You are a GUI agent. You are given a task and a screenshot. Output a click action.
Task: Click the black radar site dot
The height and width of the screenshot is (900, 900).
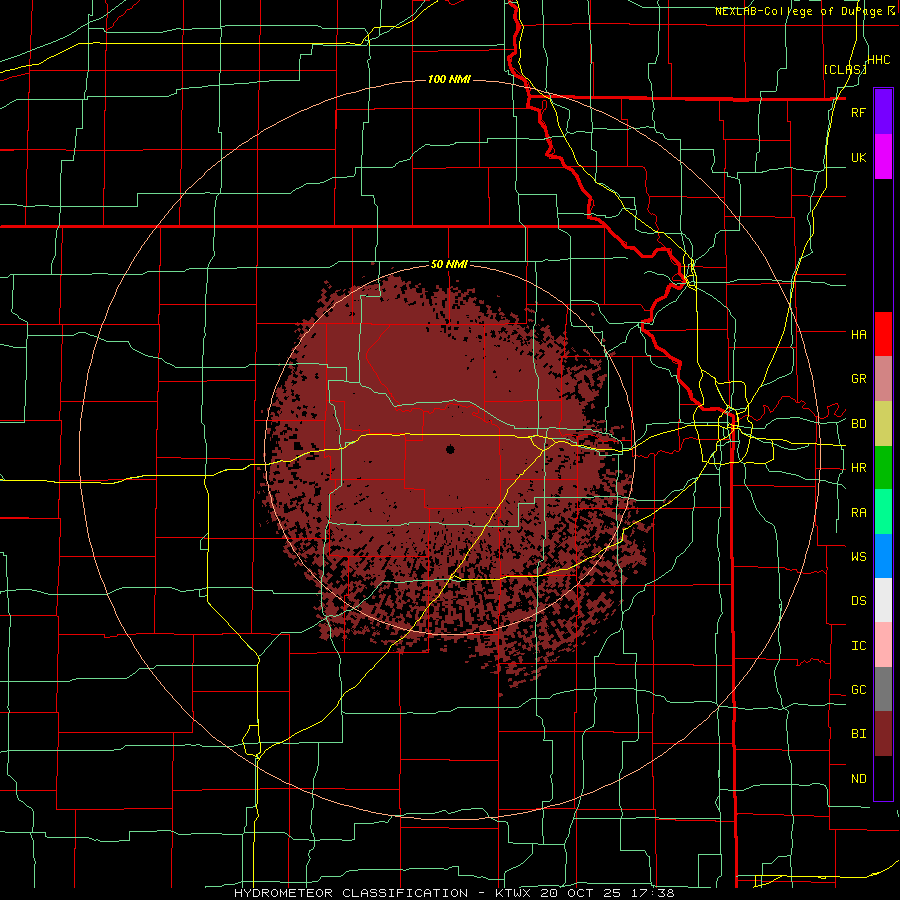pos(450,449)
